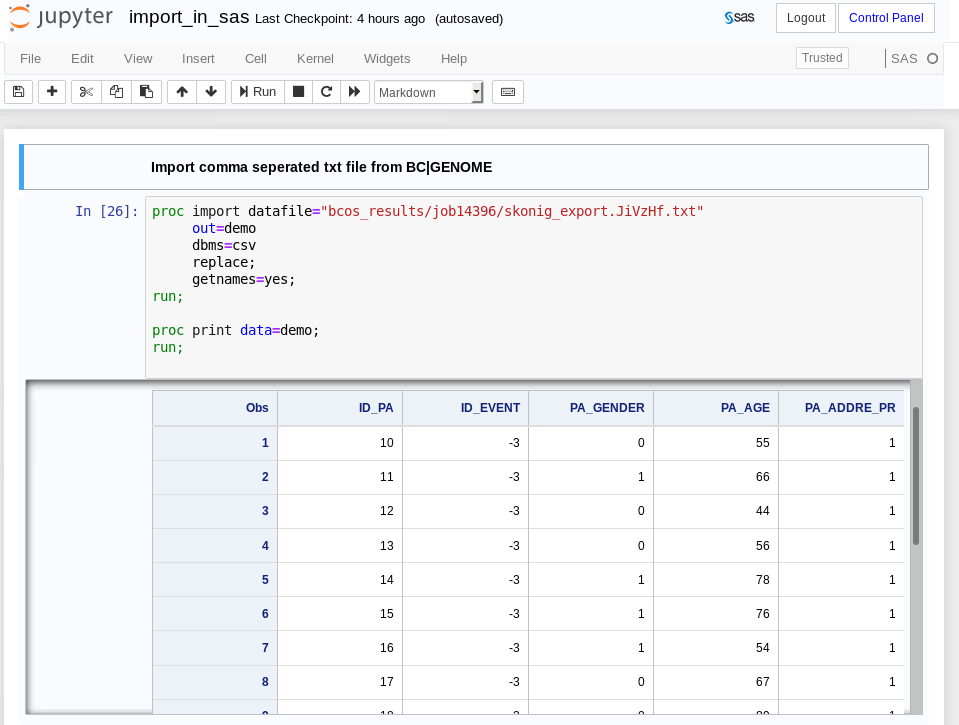Click the PA_ADDRE_PR column header

[842, 408]
